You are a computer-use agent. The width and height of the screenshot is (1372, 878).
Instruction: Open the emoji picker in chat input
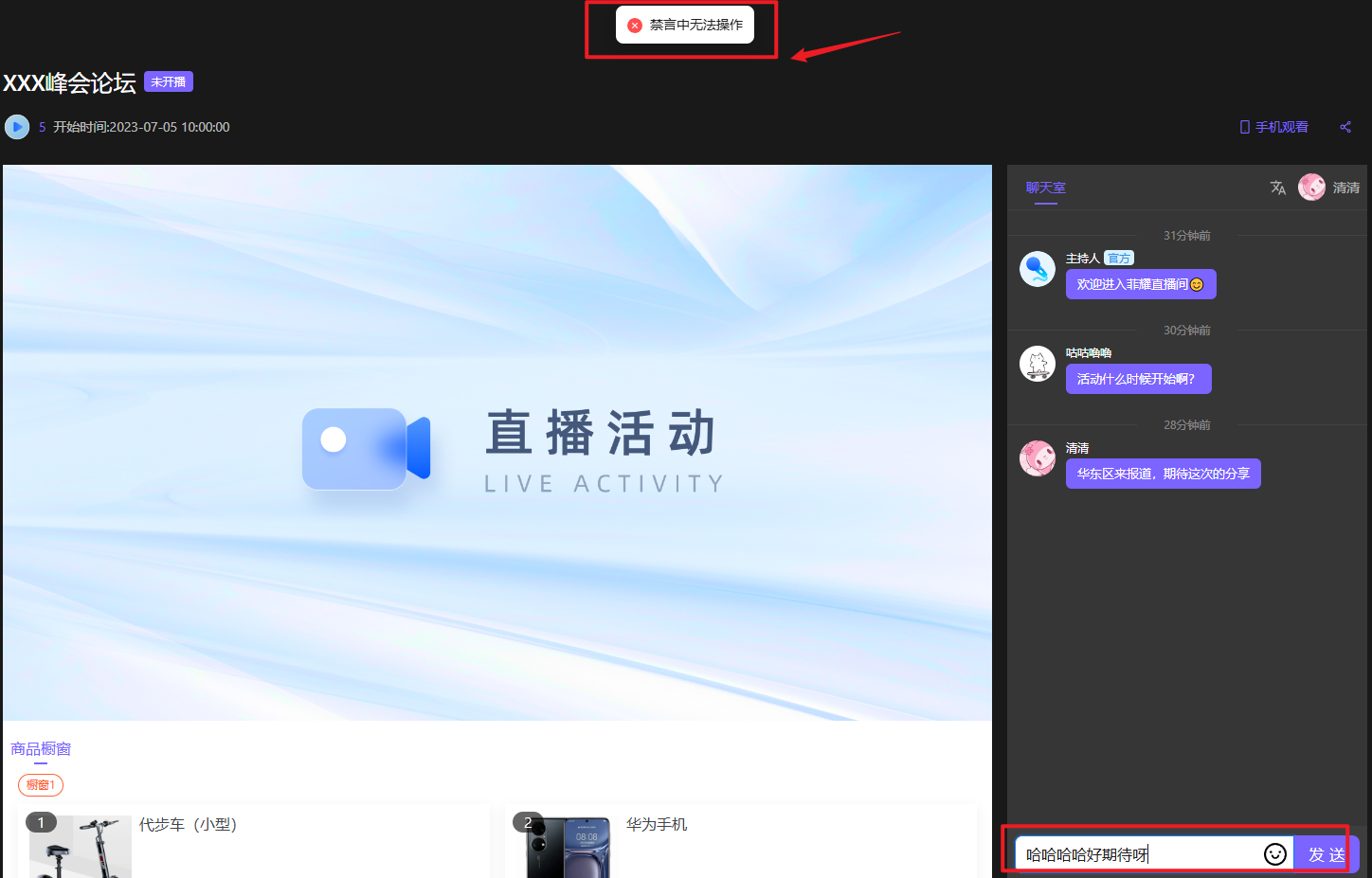[1275, 854]
